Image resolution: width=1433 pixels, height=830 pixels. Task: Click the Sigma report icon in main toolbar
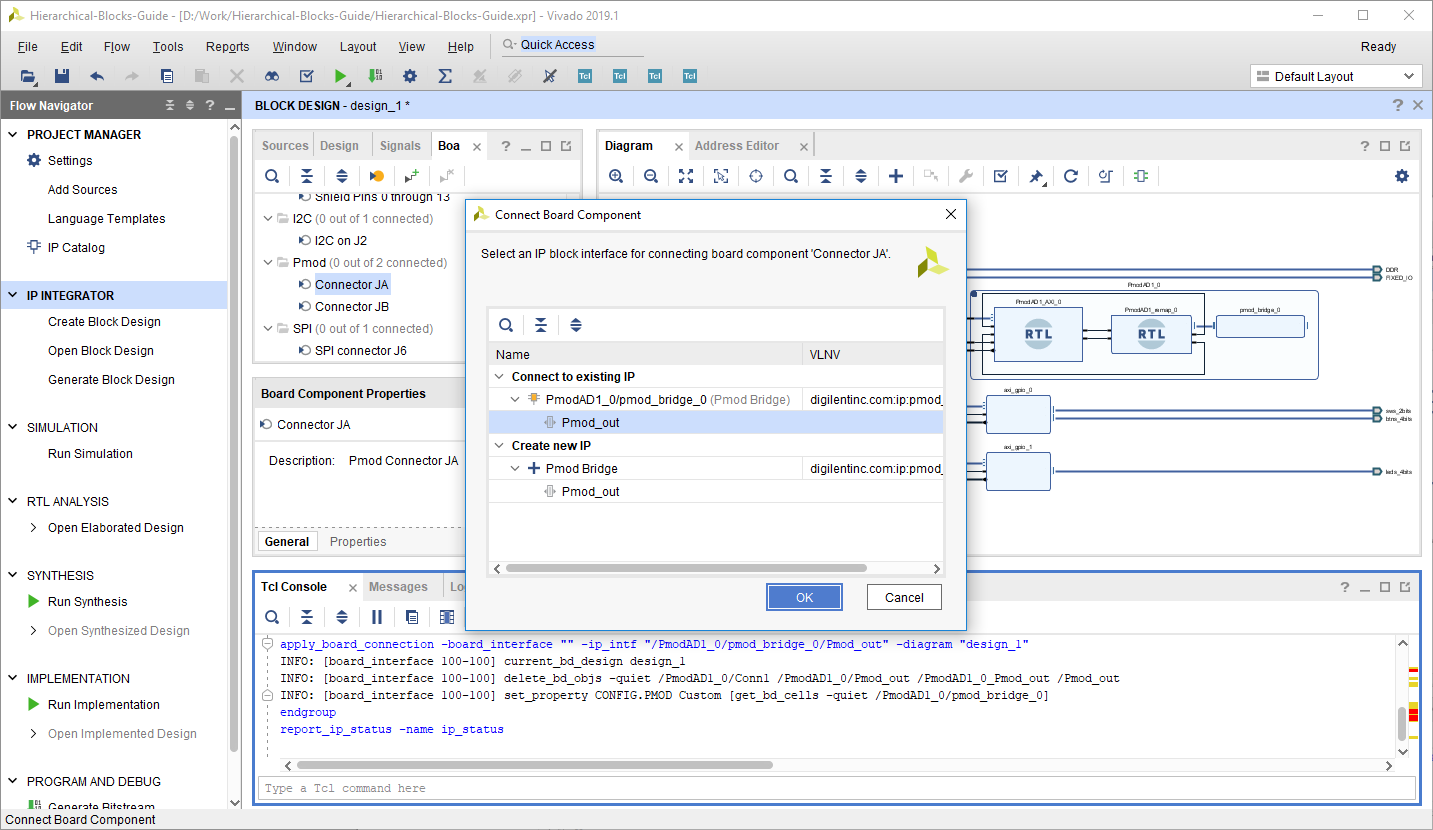pos(445,76)
